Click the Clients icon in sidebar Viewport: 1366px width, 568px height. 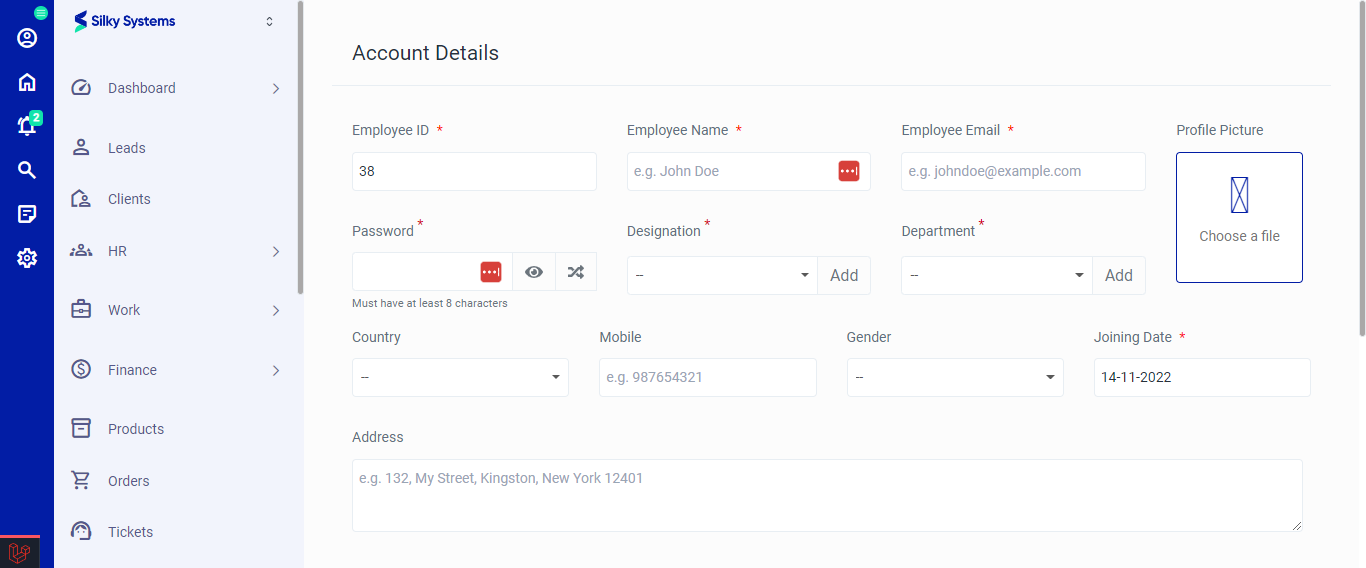(81, 199)
